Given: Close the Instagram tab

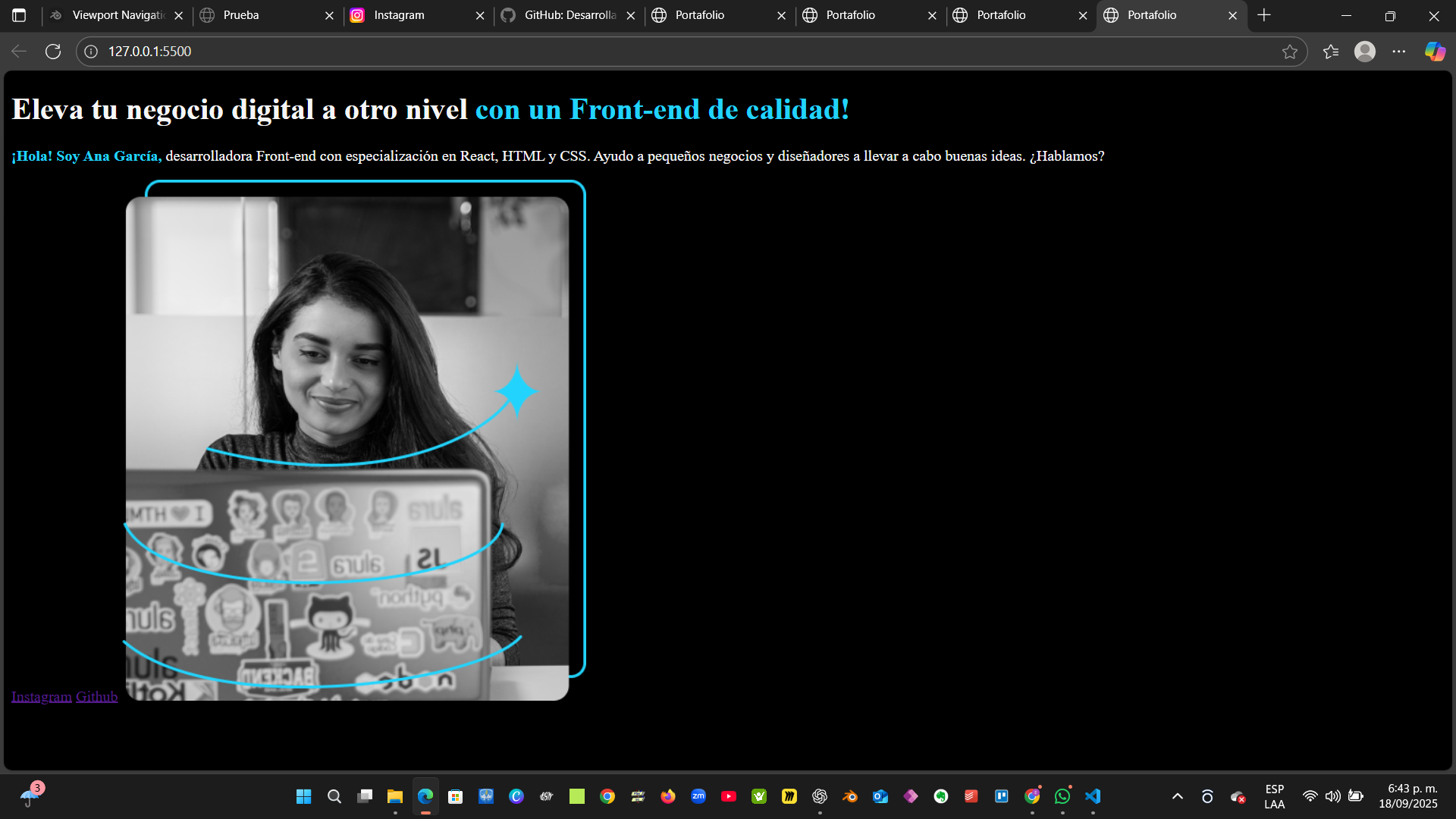Looking at the screenshot, I should tap(480, 15).
